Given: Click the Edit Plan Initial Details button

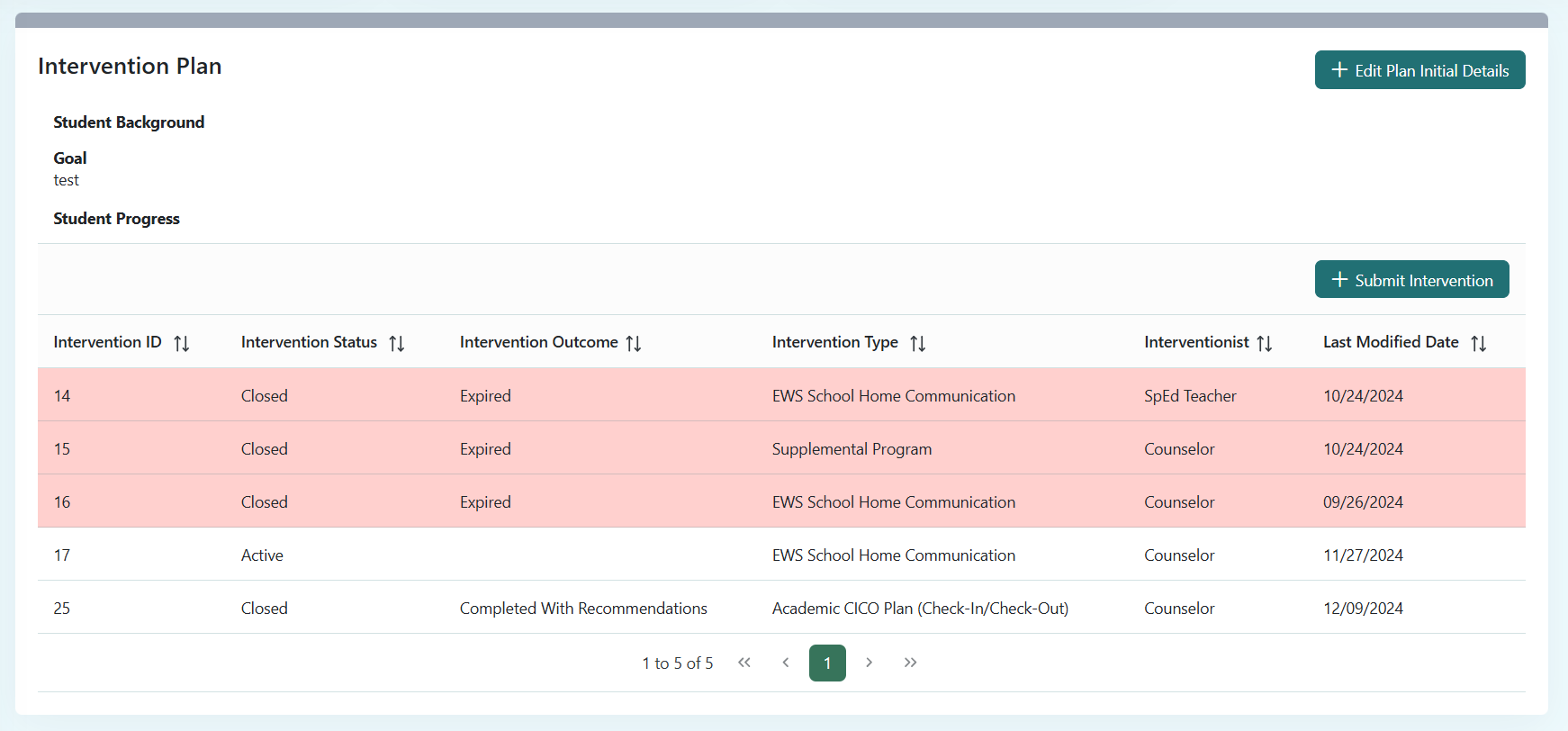Looking at the screenshot, I should coord(1419,70).
